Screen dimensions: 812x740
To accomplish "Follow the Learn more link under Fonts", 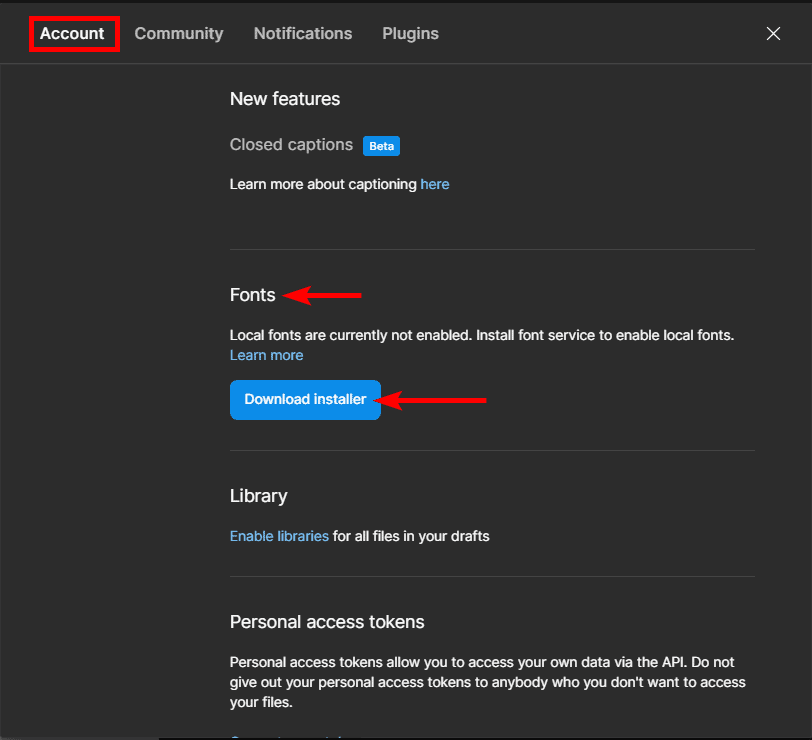I will point(266,355).
